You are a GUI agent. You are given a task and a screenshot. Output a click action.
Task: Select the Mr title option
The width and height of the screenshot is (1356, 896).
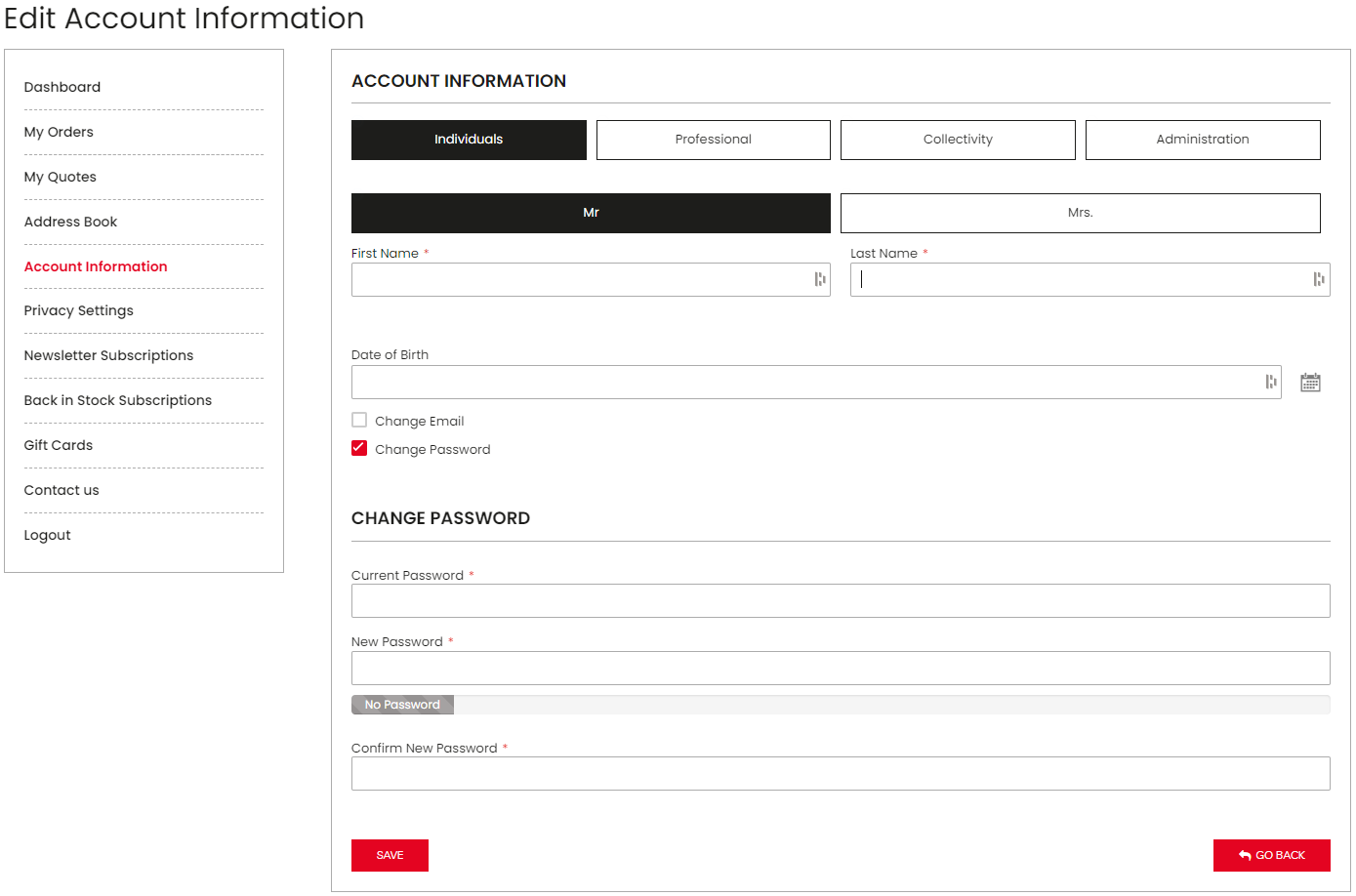(591, 213)
